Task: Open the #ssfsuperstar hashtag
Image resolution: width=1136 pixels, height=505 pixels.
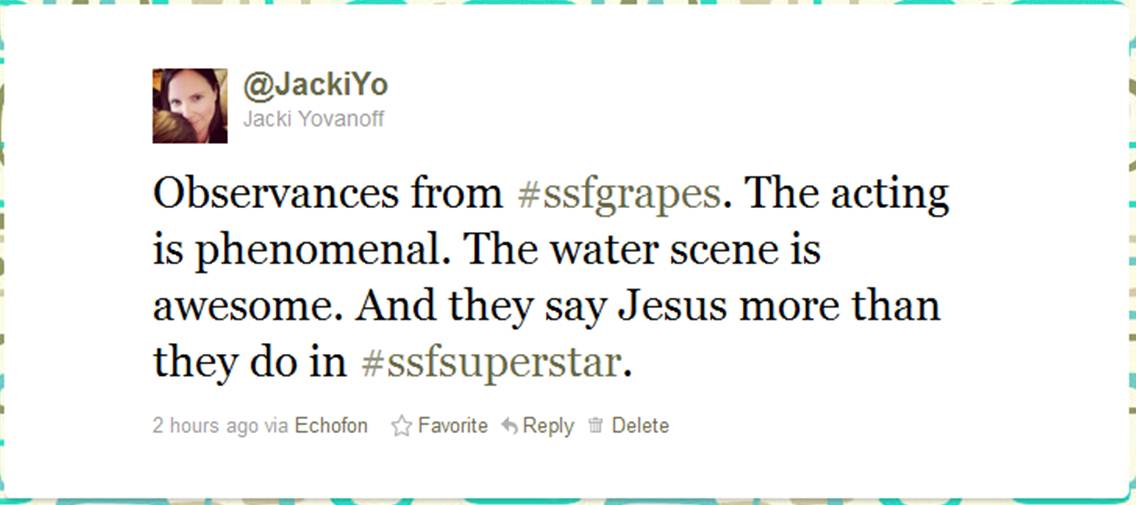Action: [490, 363]
